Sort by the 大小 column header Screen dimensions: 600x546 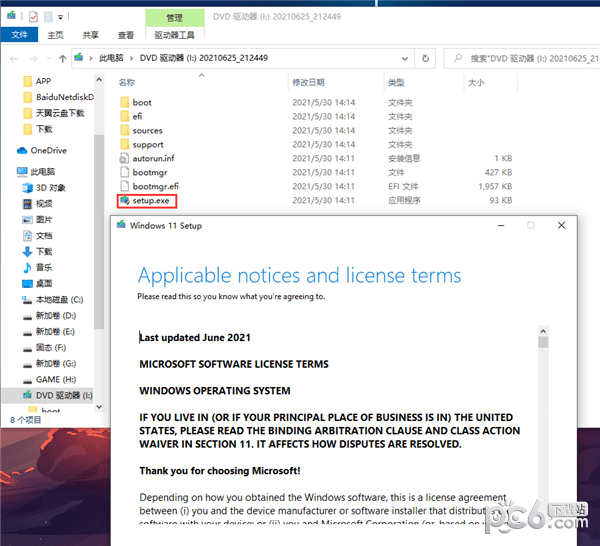click(476, 82)
